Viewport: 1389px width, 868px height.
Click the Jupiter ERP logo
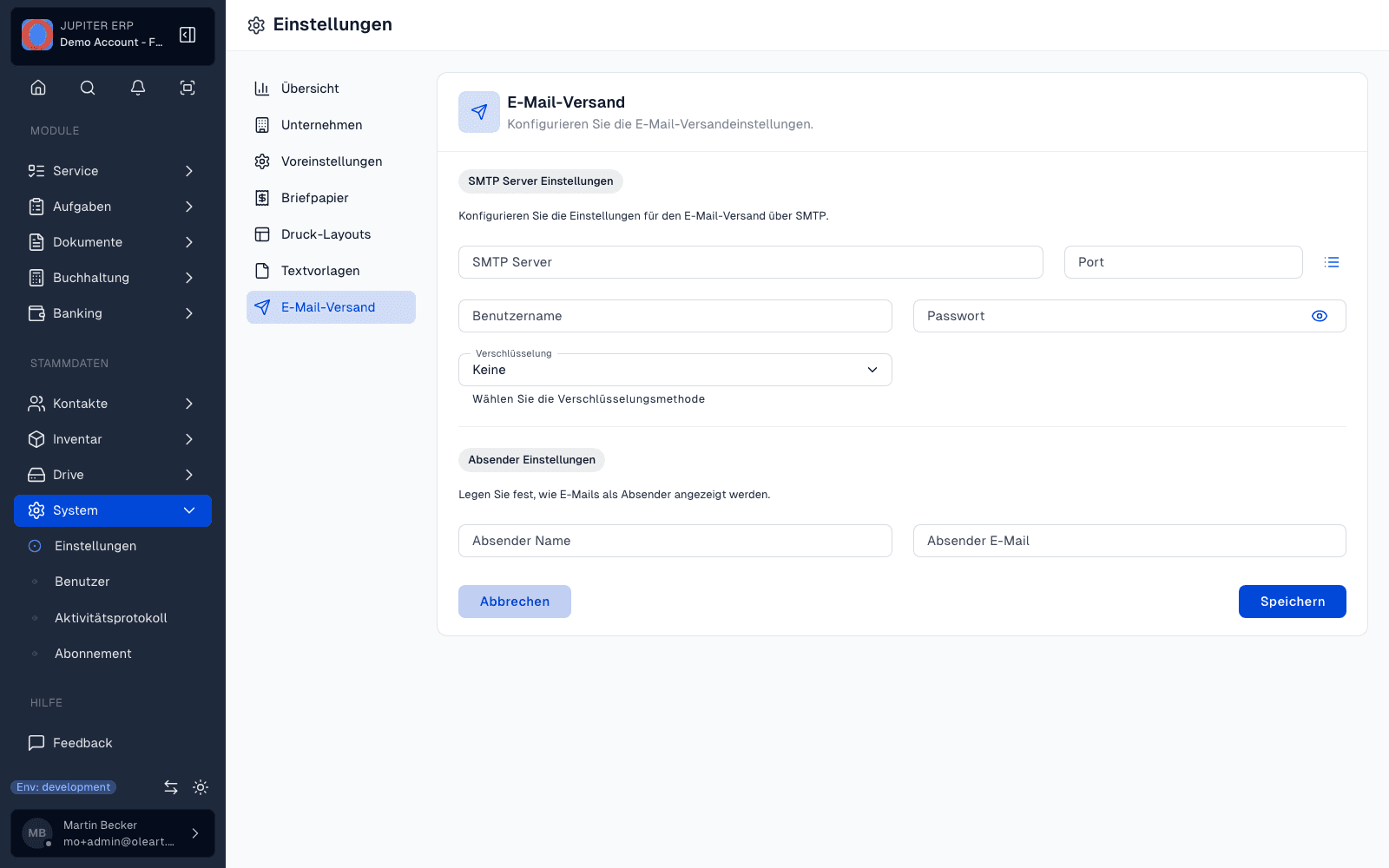tap(37, 35)
